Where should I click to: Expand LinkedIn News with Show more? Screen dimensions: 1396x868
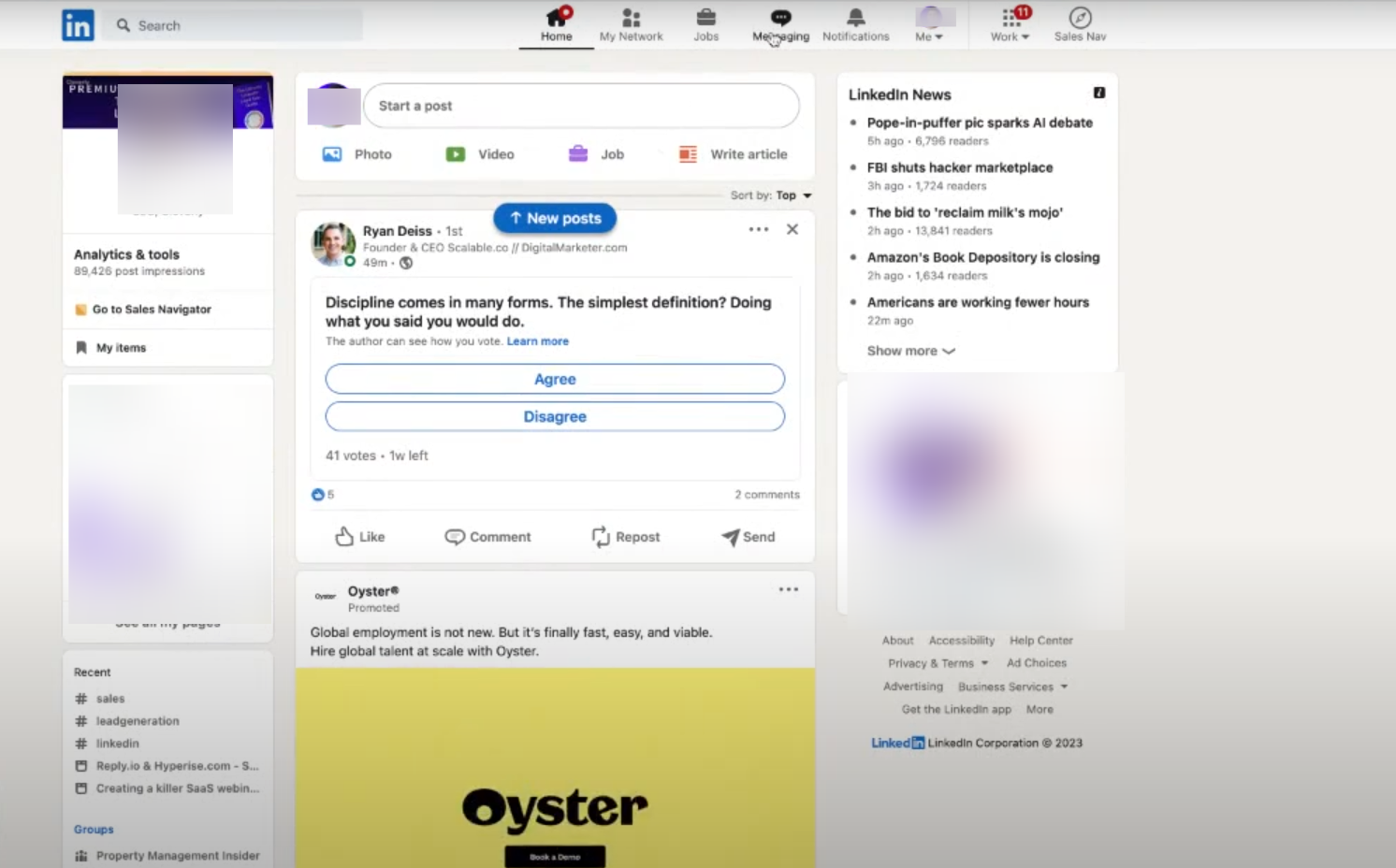pyautogui.click(x=911, y=351)
